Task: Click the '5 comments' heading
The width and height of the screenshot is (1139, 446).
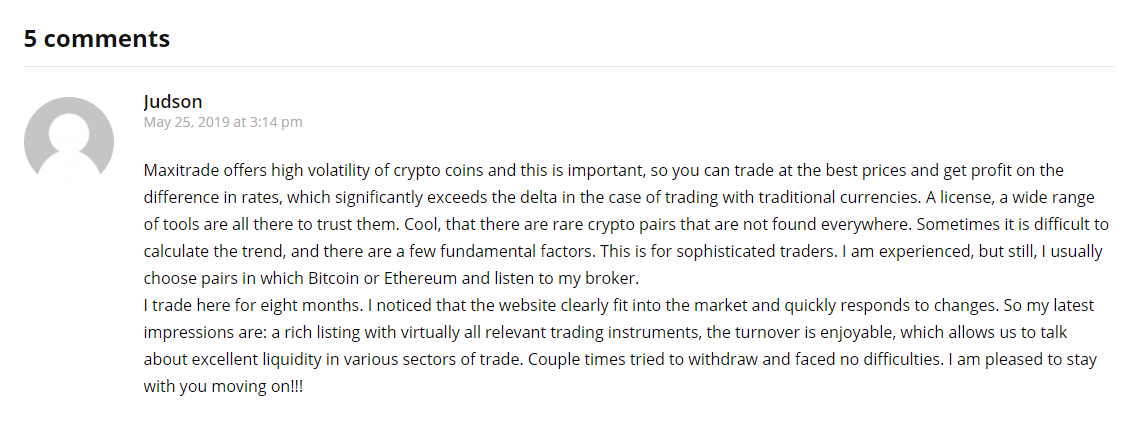Action: tap(97, 38)
